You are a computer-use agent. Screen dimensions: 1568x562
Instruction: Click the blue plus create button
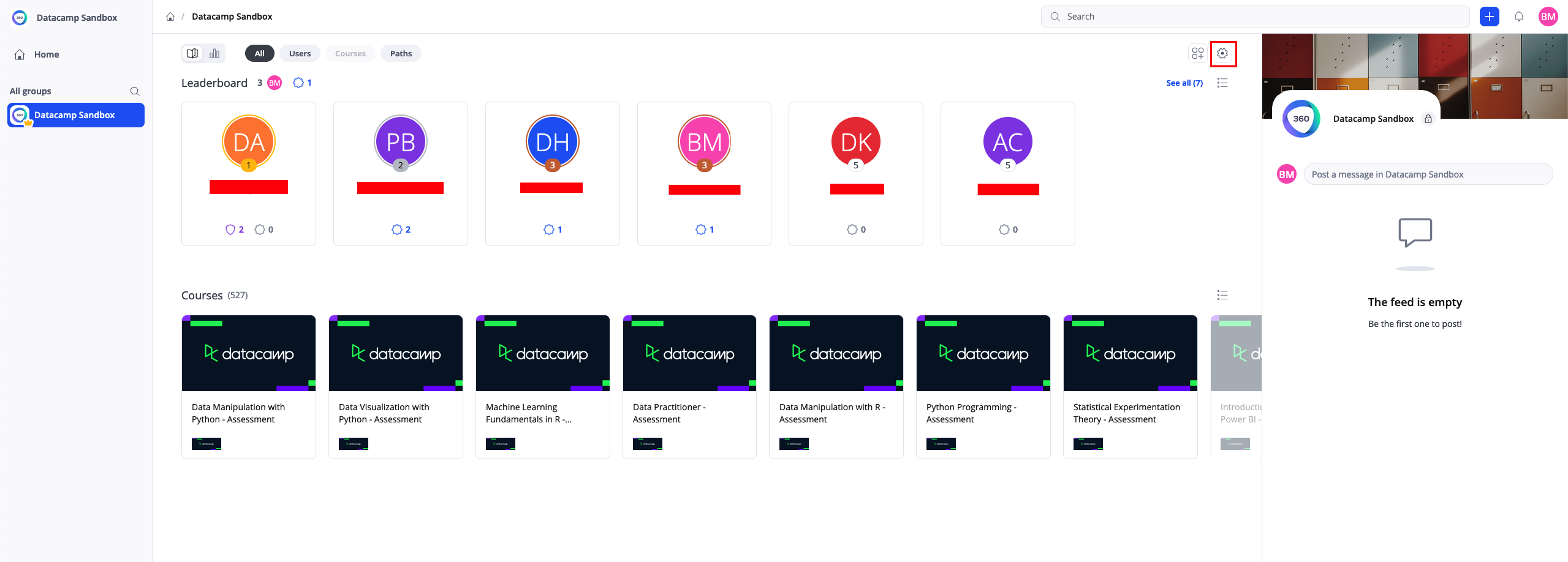(x=1489, y=17)
